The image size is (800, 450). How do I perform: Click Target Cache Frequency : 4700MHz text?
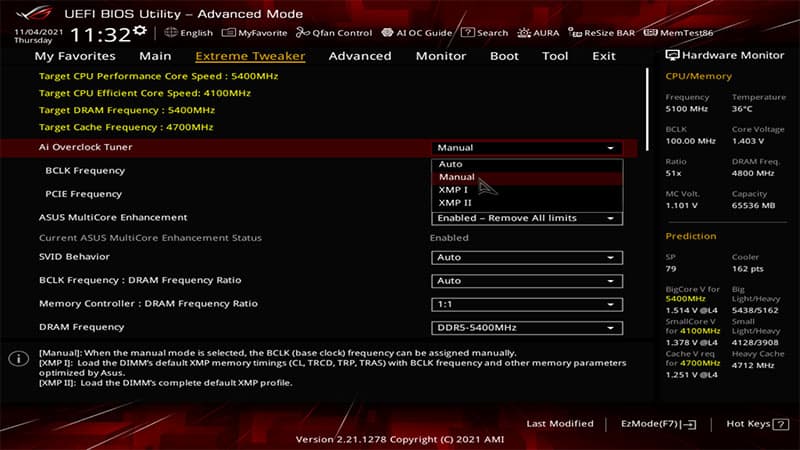coord(126,127)
